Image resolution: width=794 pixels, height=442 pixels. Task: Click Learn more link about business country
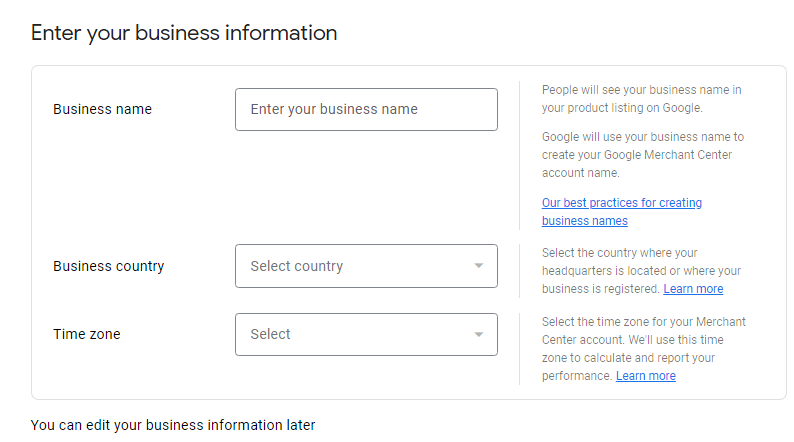[x=693, y=289]
